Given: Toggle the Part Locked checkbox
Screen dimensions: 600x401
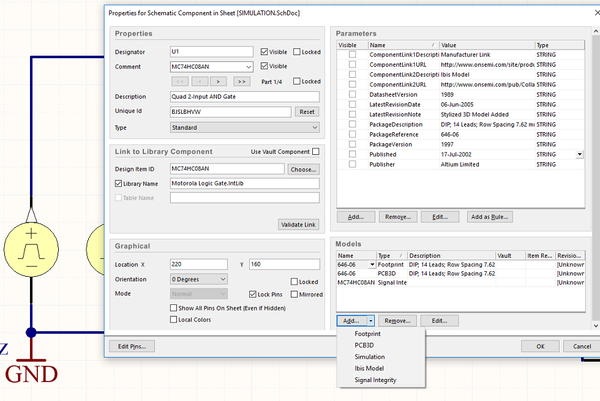Looking at the screenshot, I should tap(297, 81).
